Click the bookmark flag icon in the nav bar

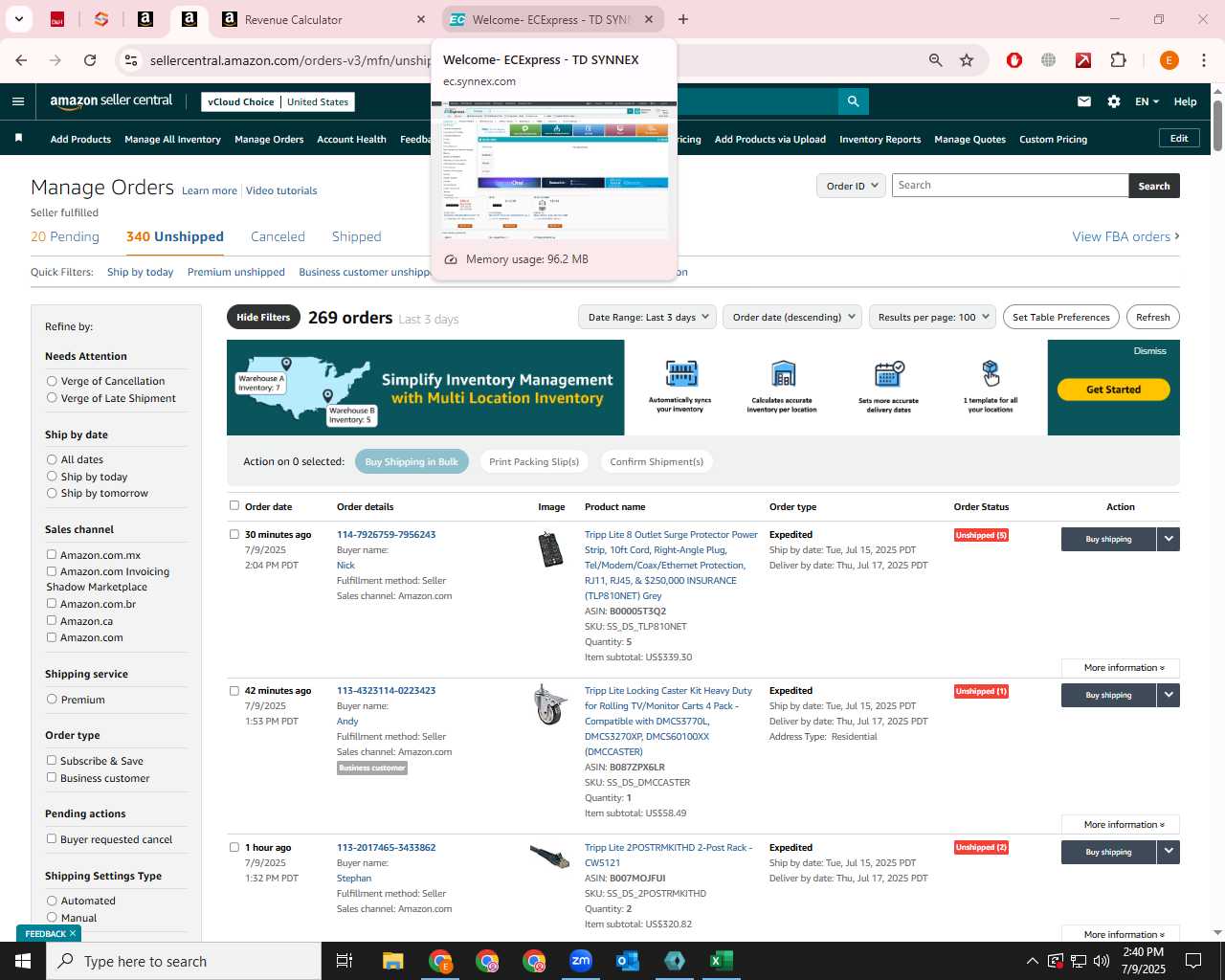point(18,139)
